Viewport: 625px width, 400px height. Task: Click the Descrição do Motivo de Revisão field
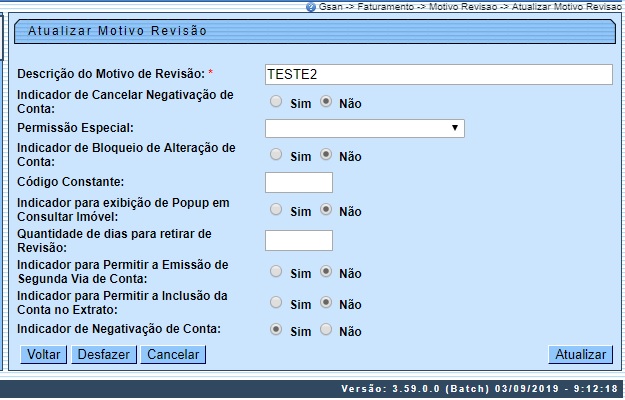tap(438, 75)
